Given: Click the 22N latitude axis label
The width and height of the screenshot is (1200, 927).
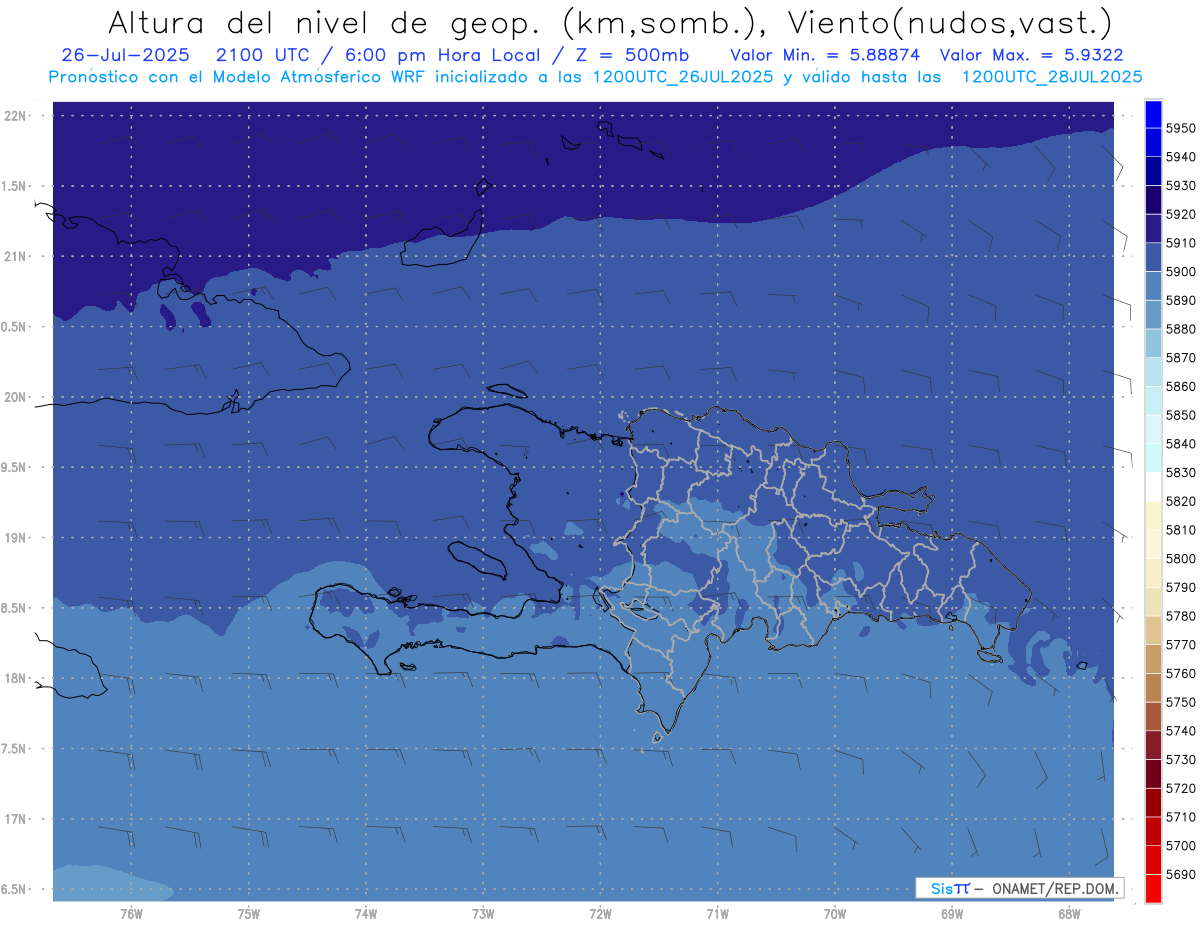Looking at the screenshot, I should click(x=17, y=115).
